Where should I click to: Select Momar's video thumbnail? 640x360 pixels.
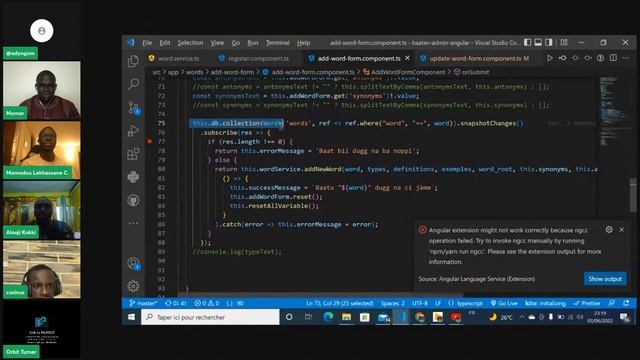click(42, 90)
